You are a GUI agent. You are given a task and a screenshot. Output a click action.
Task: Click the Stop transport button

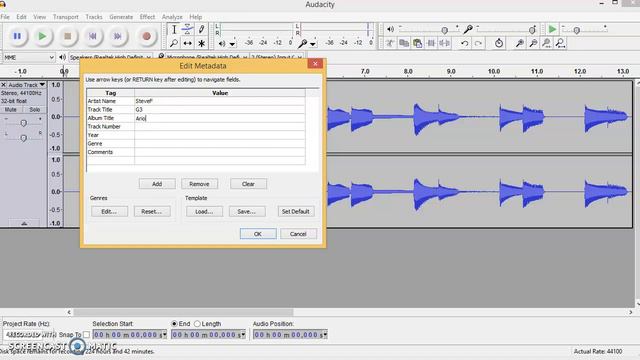(x=67, y=36)
